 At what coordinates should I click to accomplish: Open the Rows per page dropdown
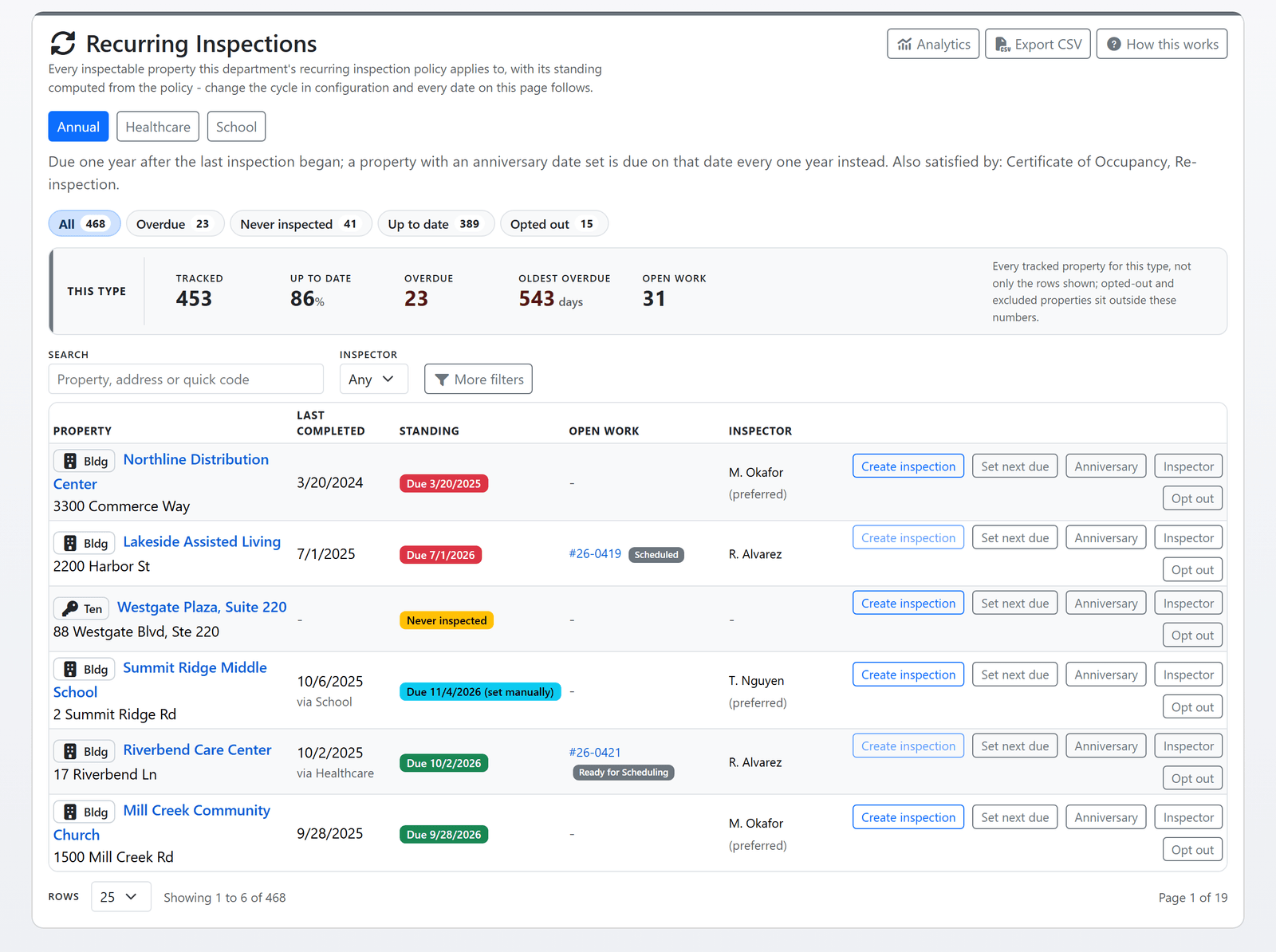click(x=120, y=897)
